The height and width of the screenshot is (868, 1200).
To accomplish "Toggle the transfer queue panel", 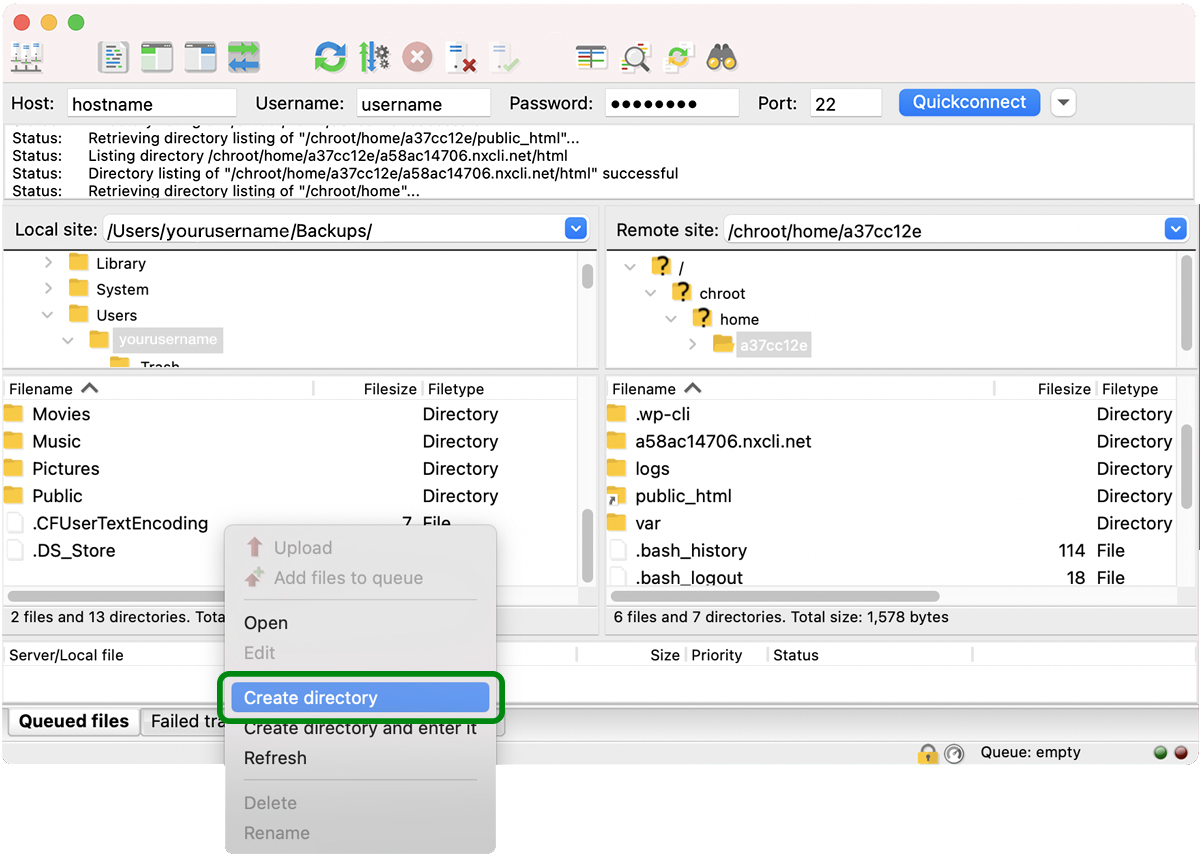I will 244,57.
